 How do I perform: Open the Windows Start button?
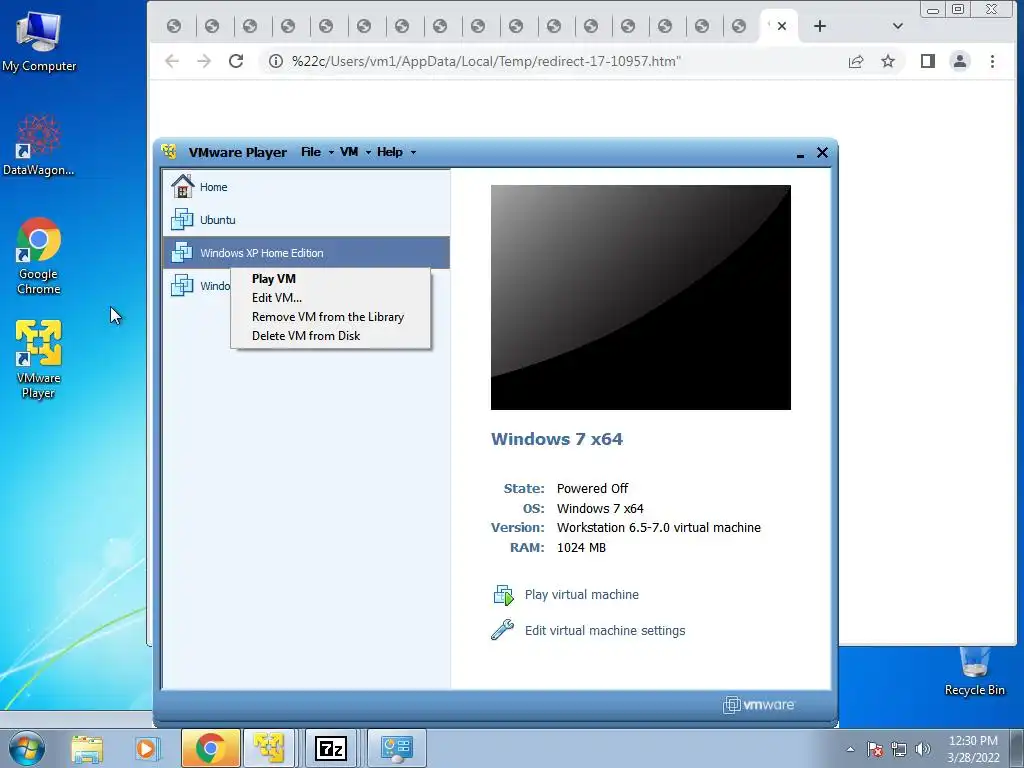click(x=26, y=748)
